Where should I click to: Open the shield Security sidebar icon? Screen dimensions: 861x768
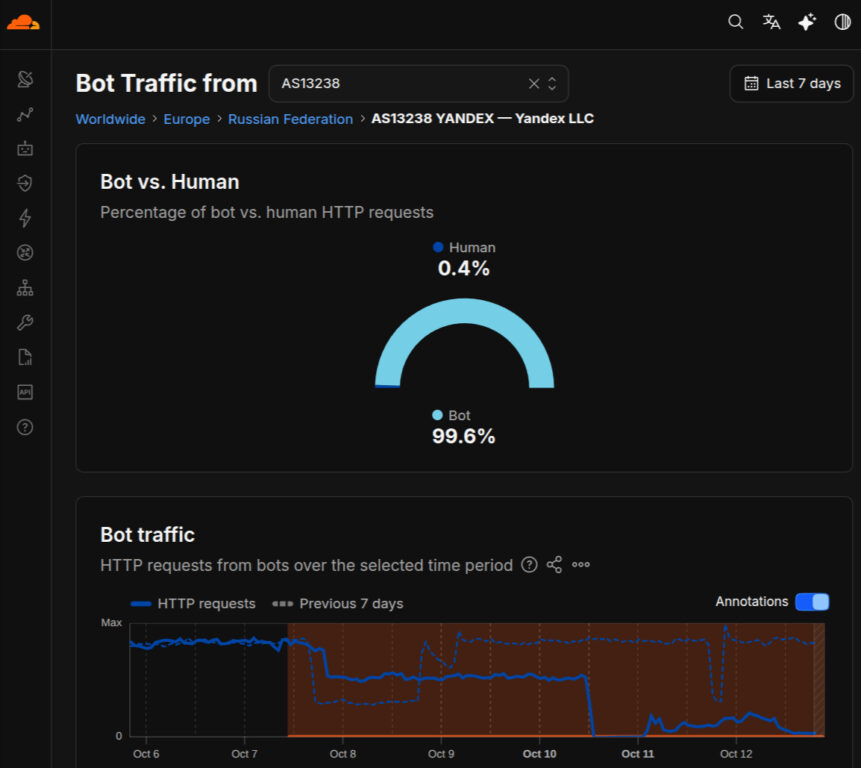click(x=25, y=183)
